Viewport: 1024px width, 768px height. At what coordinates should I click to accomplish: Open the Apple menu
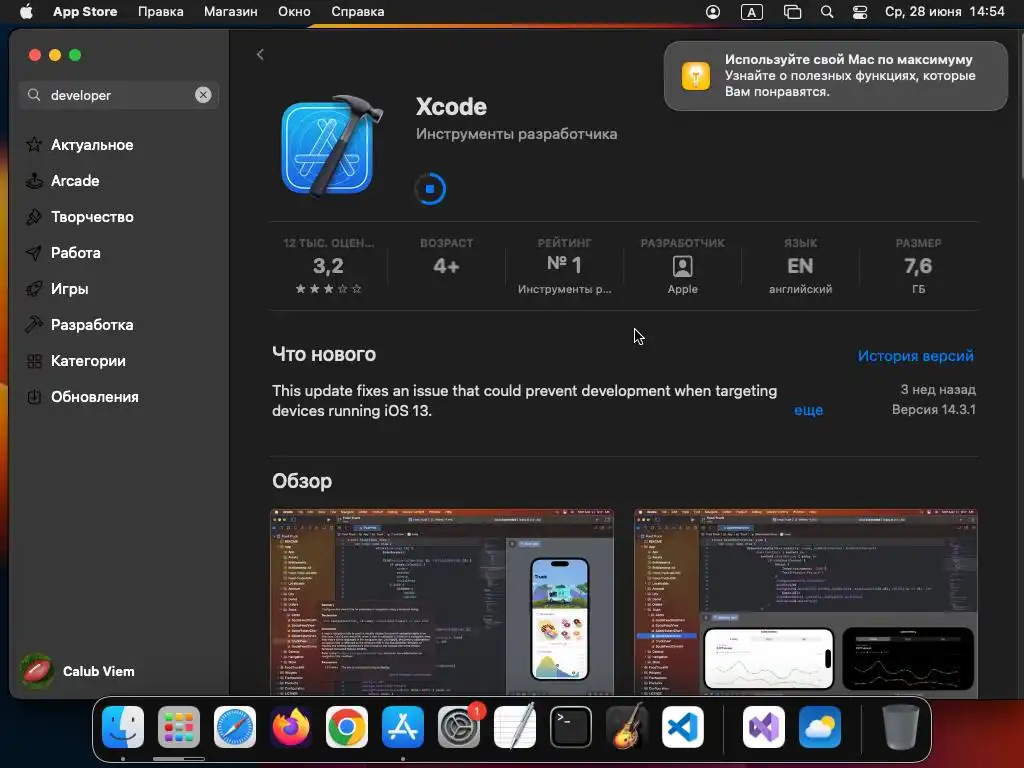point(26,12)
